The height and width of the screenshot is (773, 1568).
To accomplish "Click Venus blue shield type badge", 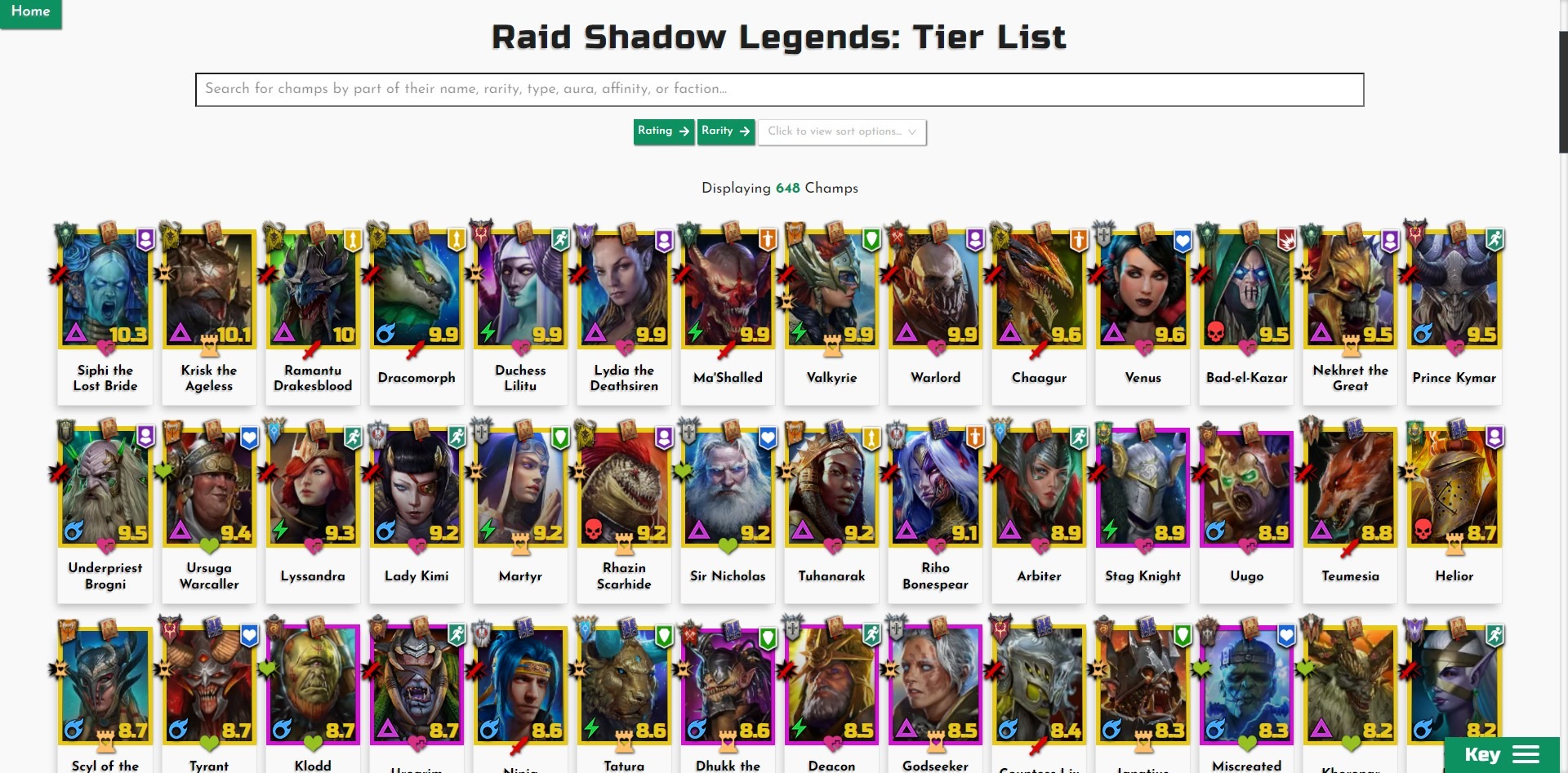I will coord(1183,240).
